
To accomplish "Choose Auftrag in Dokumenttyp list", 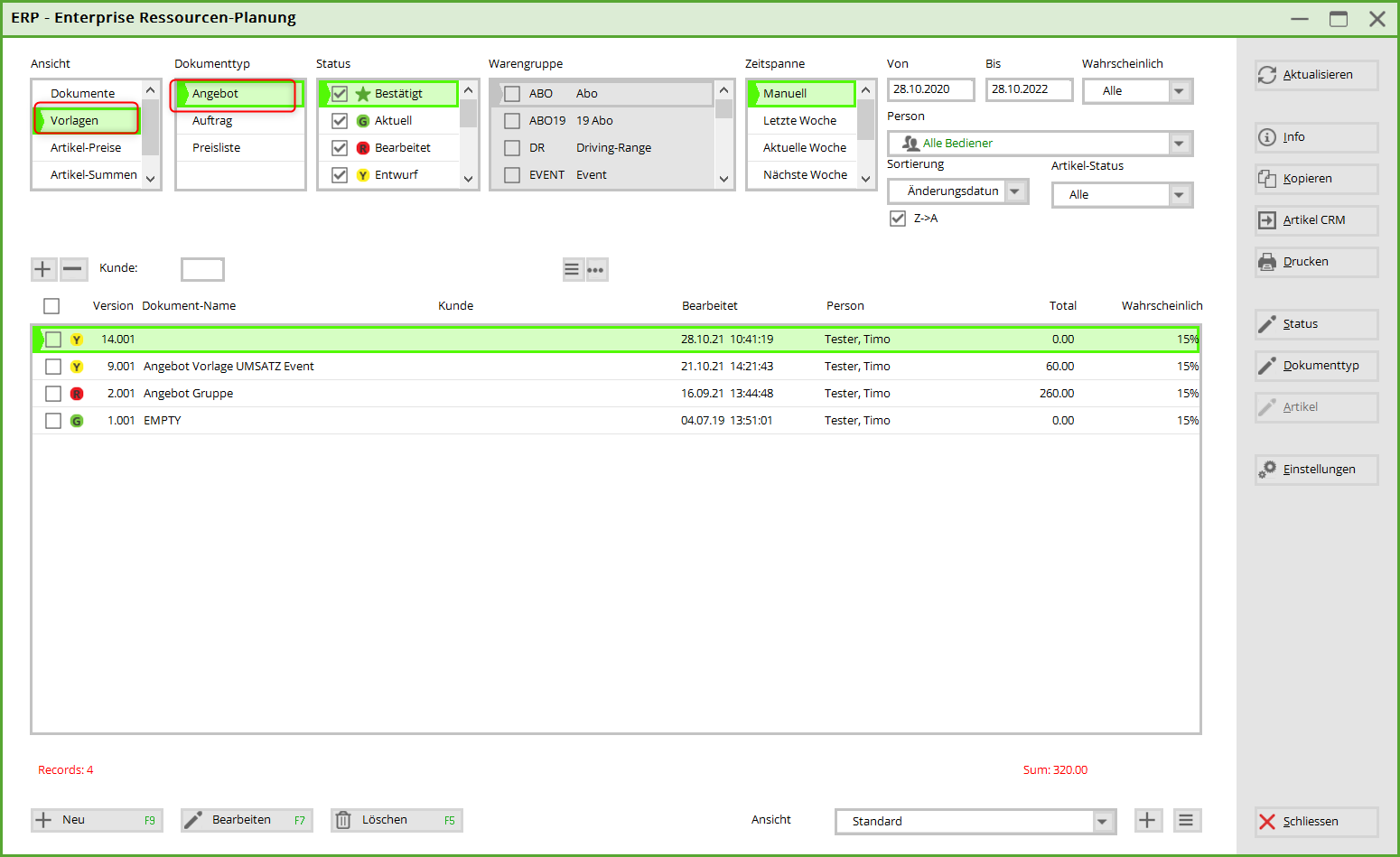I will [x=212, y=121].
